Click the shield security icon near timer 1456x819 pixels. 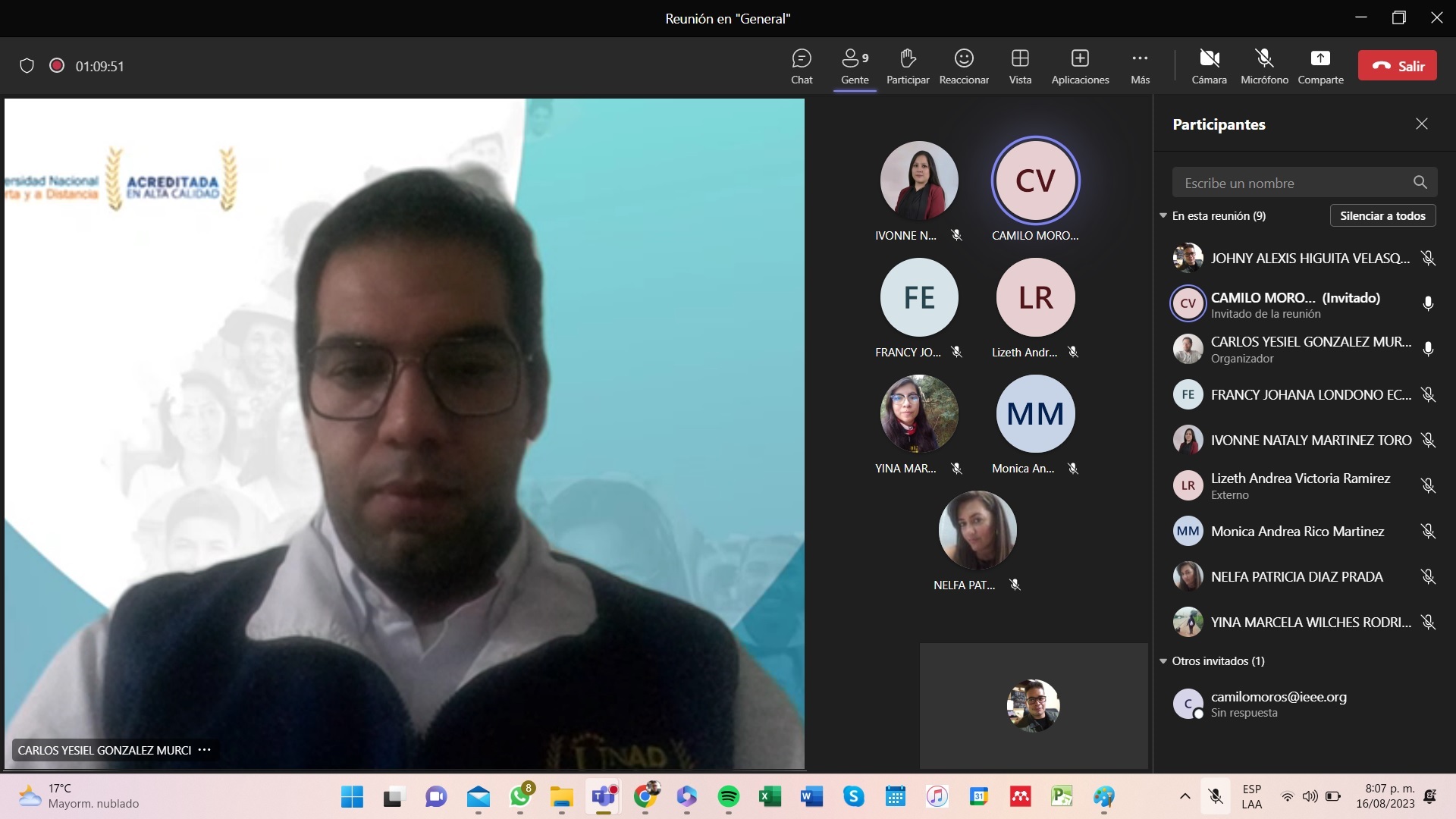27,66
